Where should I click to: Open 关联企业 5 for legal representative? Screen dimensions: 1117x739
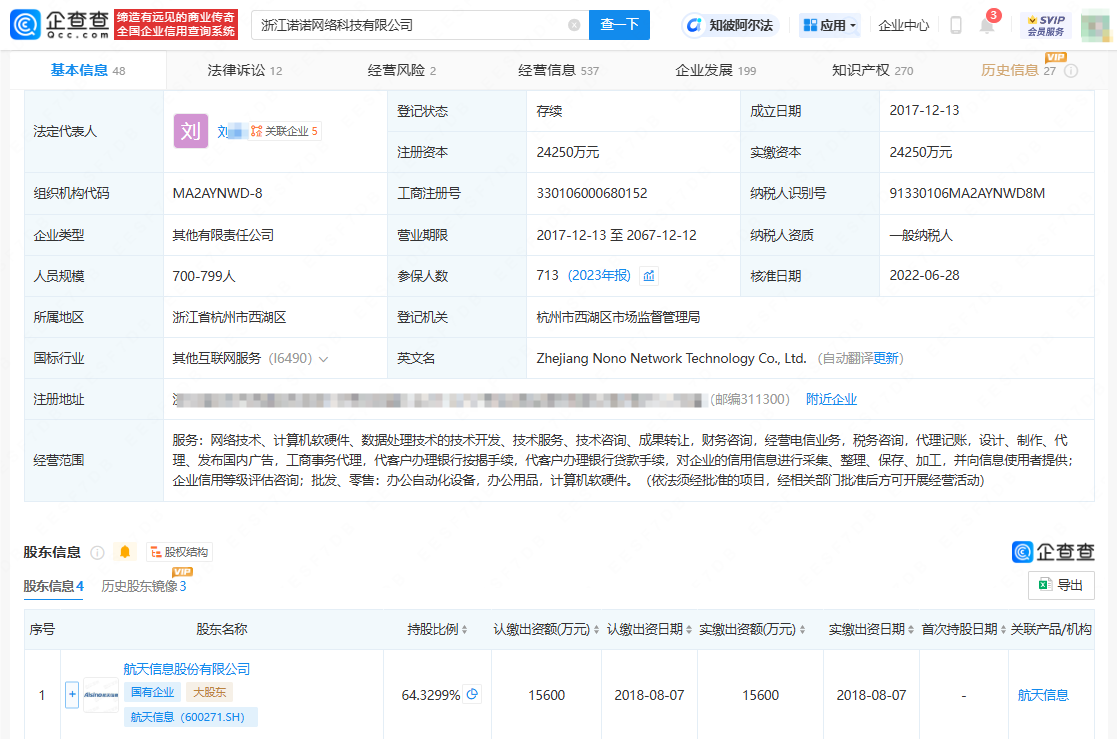tap(284, 131)
